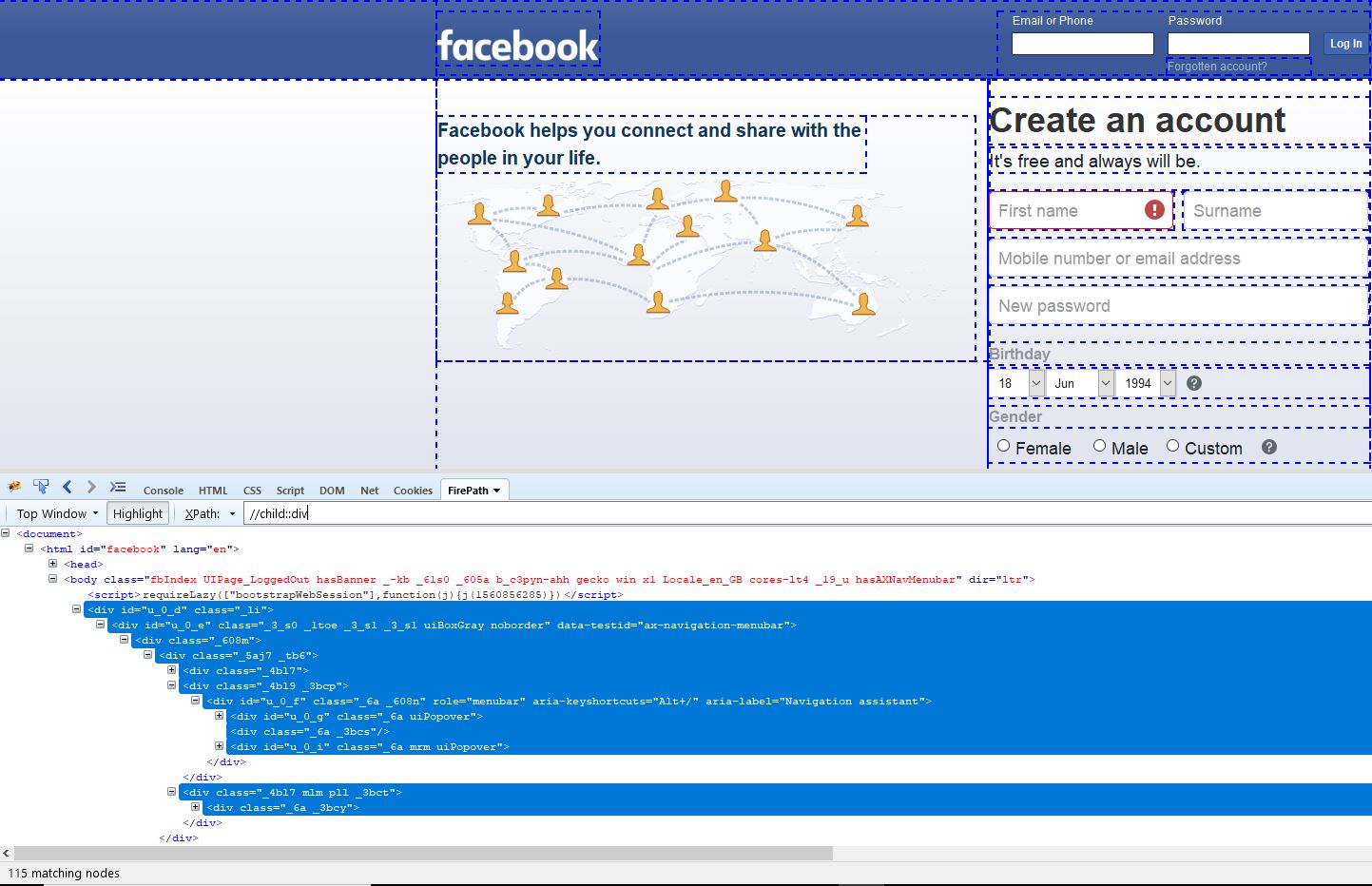Collapse the div class="_4bl9 _3bcp" node

172,685
